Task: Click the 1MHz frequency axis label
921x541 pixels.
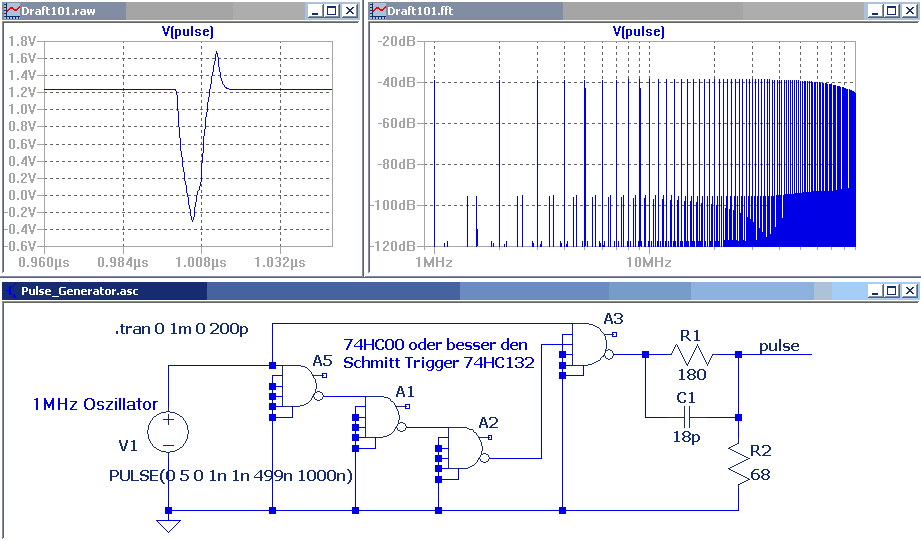Action: tap(433, 262)
